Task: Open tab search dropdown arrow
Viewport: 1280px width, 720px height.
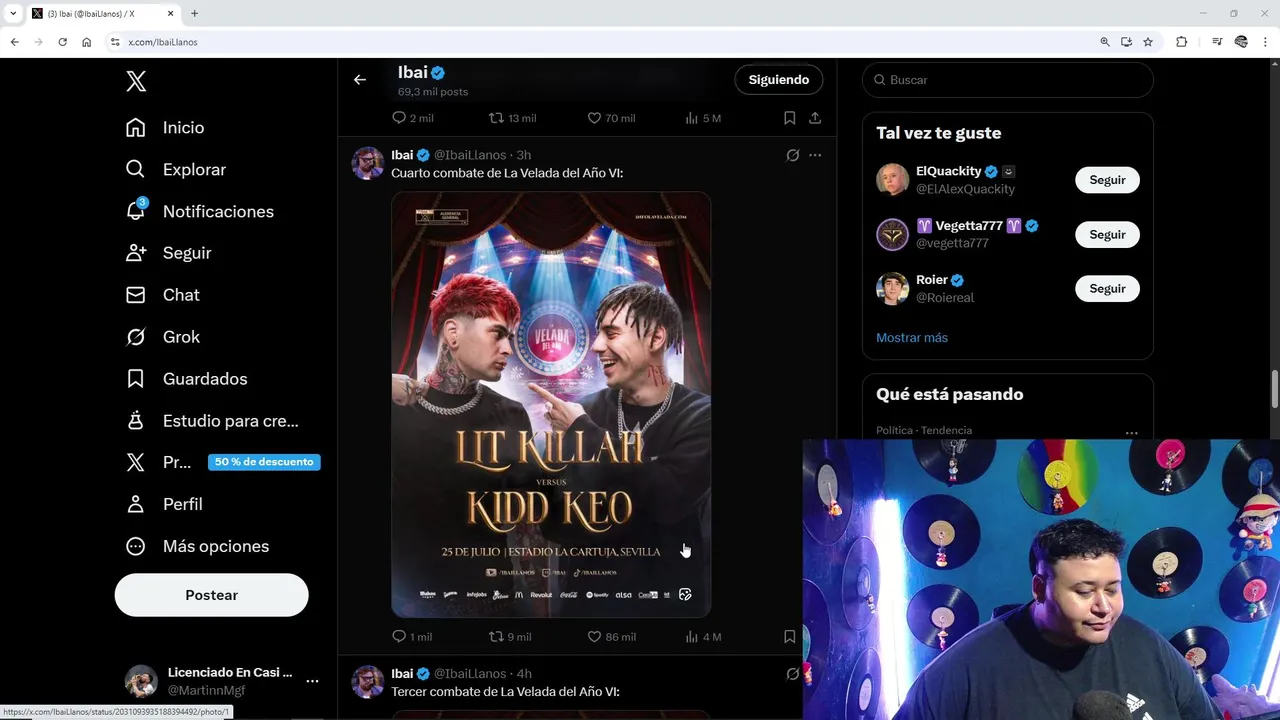Action: [13, 14]
